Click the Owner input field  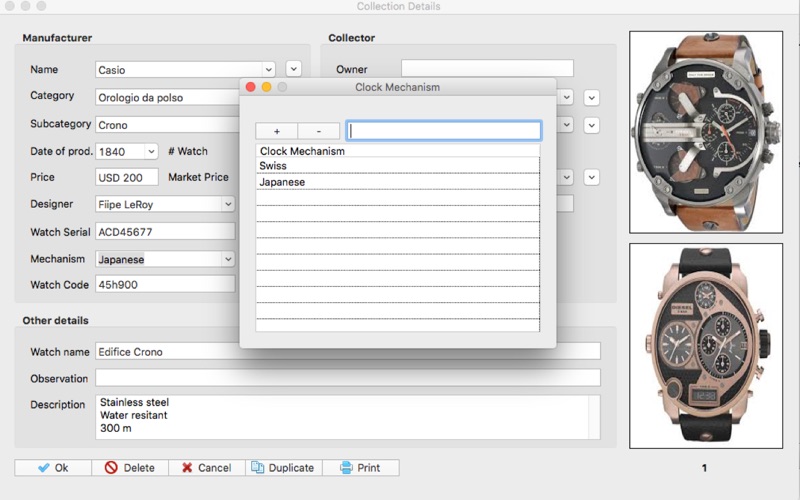[487, 68]
